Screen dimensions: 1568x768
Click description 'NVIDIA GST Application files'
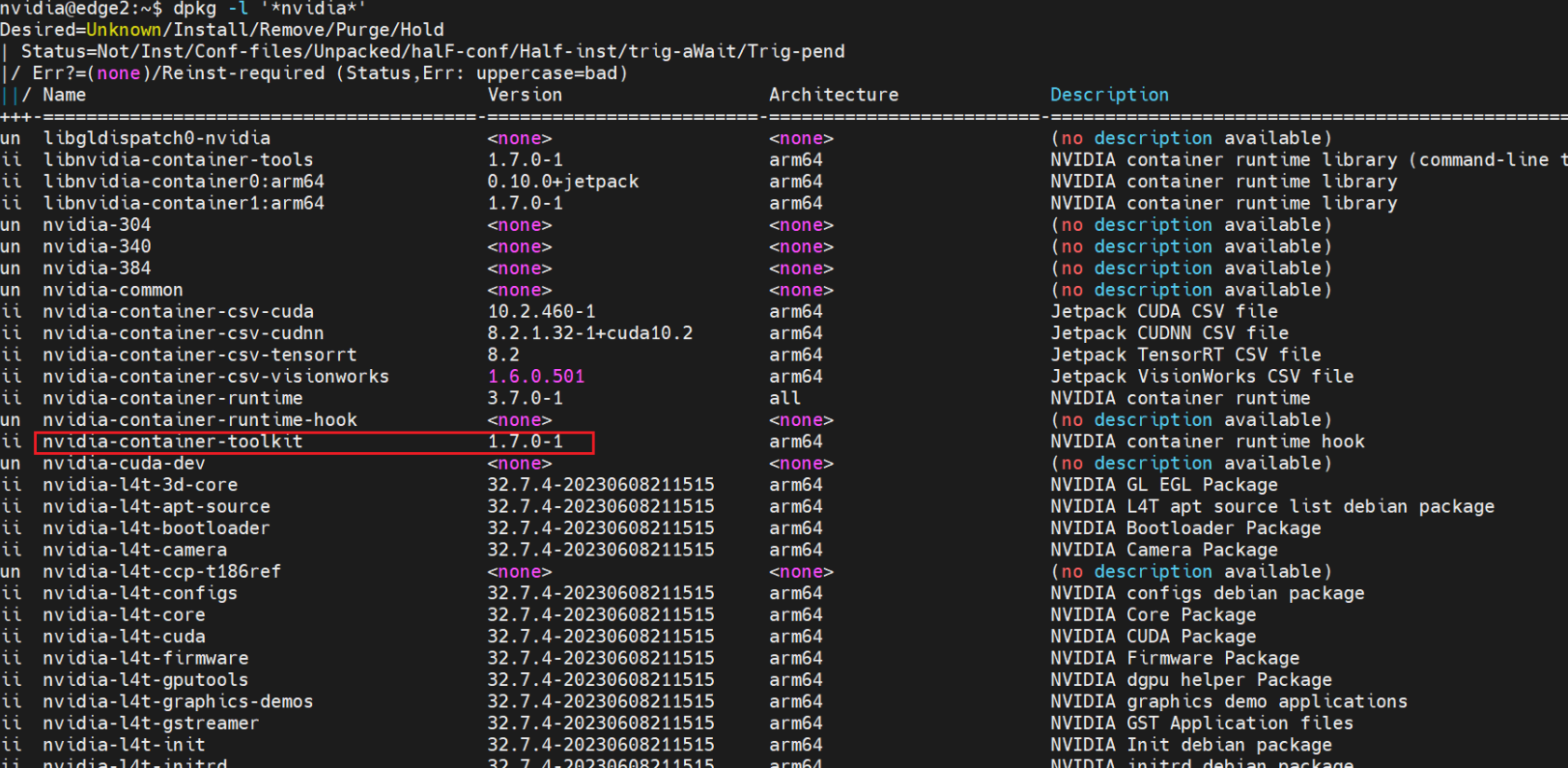1202,724
